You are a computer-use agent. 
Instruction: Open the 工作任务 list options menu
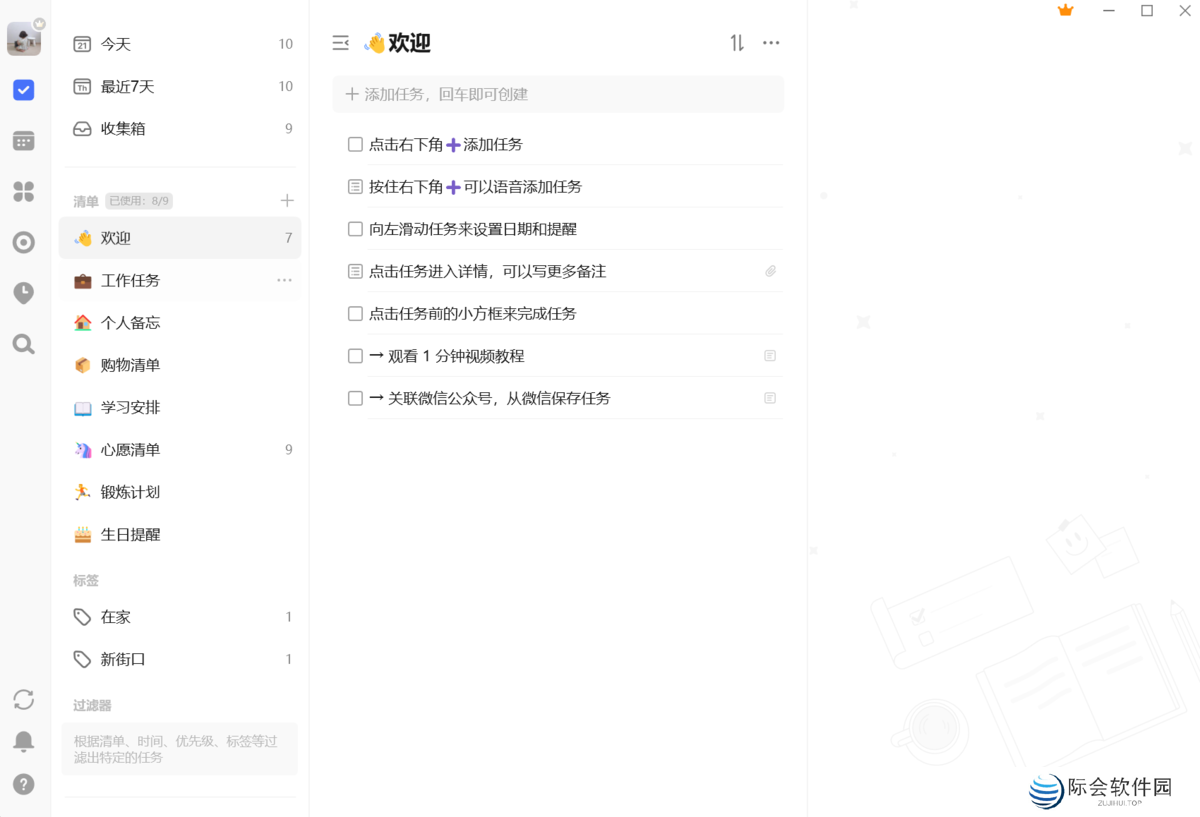coord(284,280)
